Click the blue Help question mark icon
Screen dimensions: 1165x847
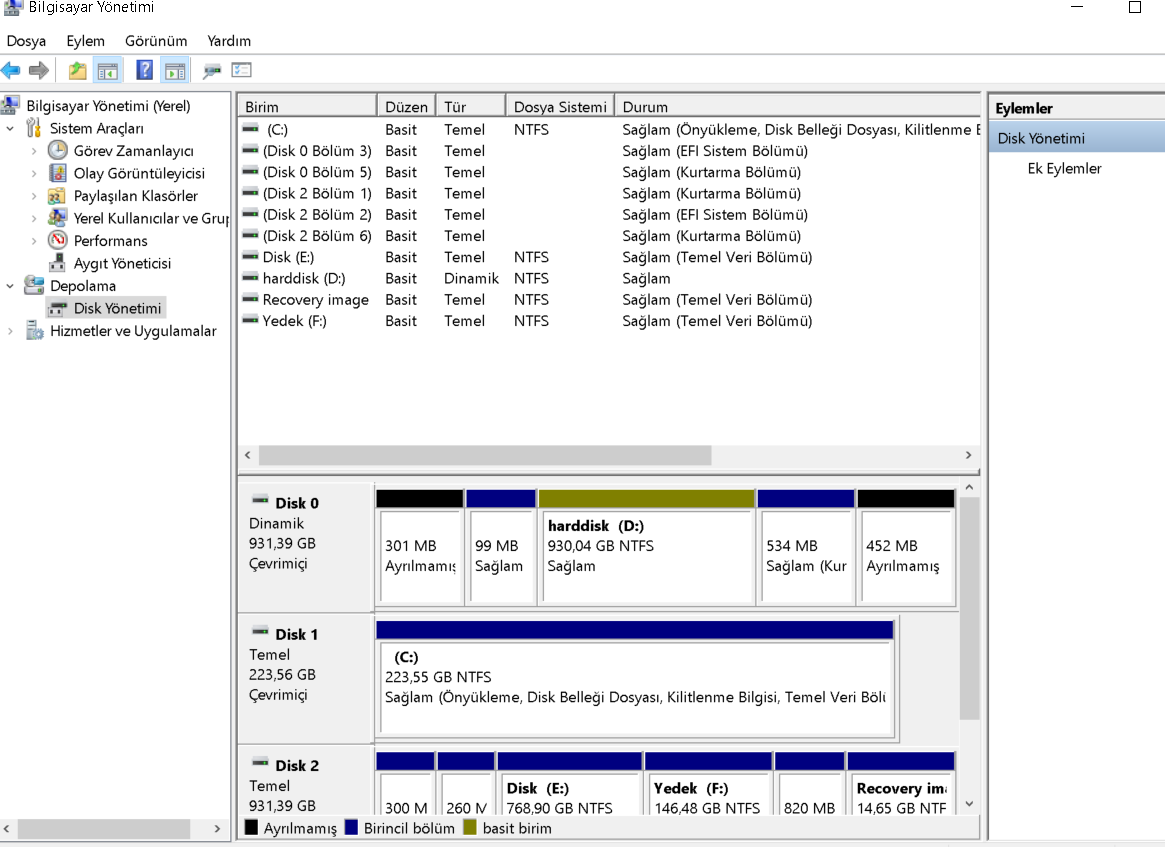pos(144,71)
